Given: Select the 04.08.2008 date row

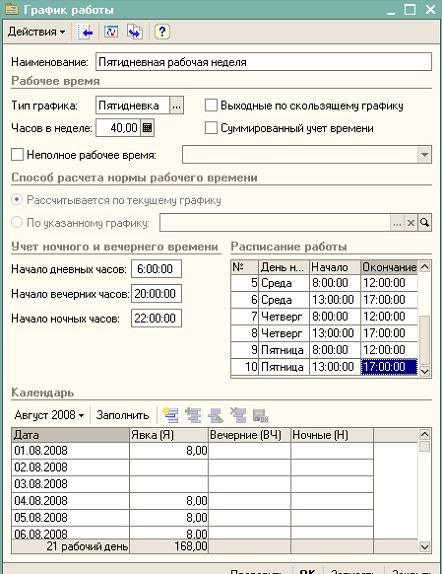Looking at the screenshot, I should pyautogui.click(x=193, y=501).
